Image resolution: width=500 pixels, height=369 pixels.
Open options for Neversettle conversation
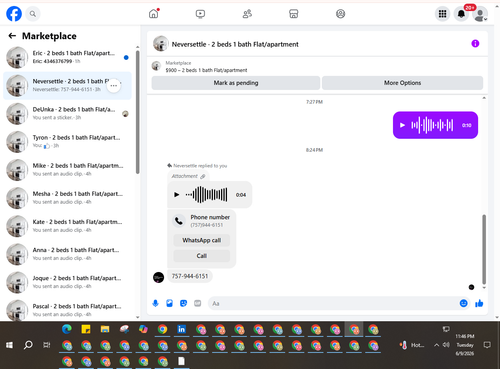[x=114, y=86]
